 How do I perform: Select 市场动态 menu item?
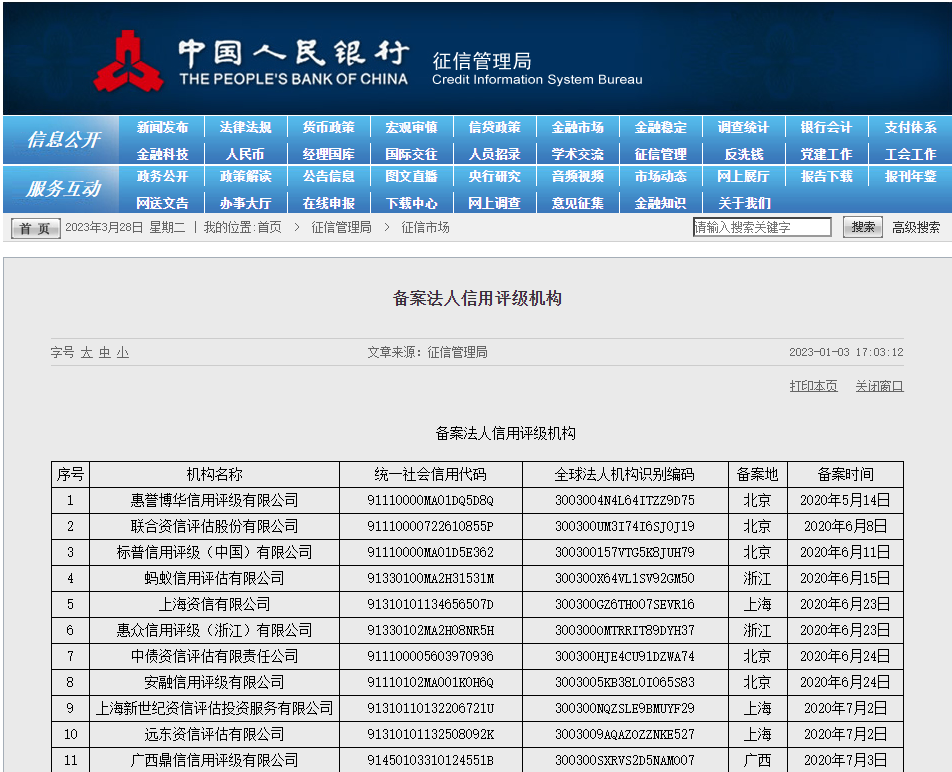click(x=661, y=177)
